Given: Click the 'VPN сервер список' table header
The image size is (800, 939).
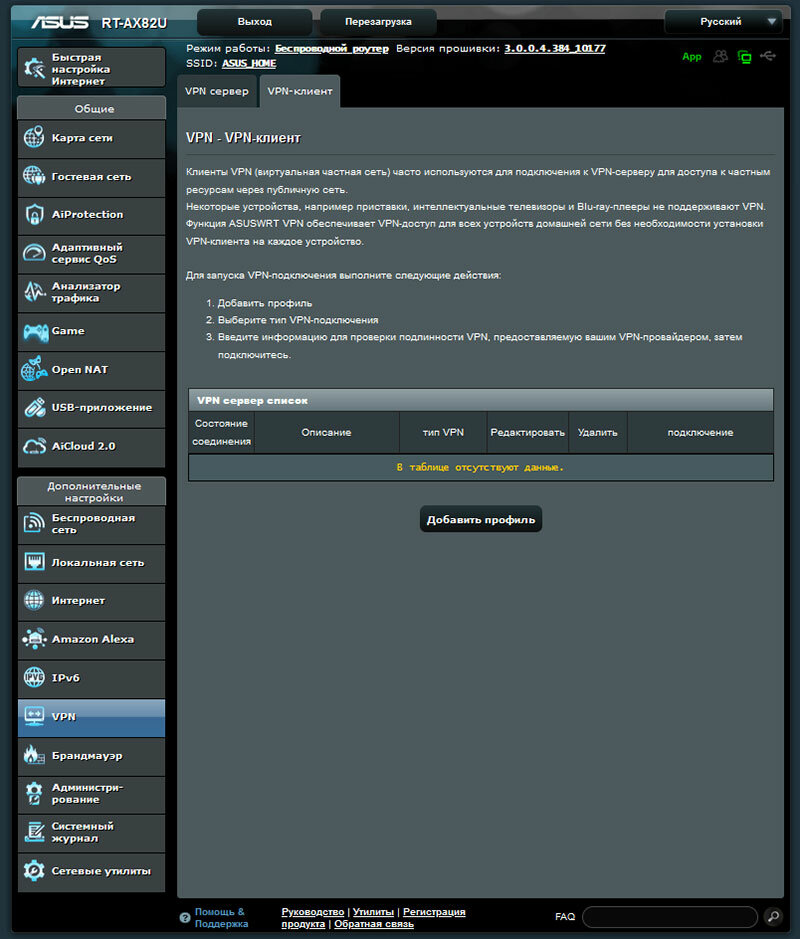Looking at the screenshot, I should tap(481, 400).
